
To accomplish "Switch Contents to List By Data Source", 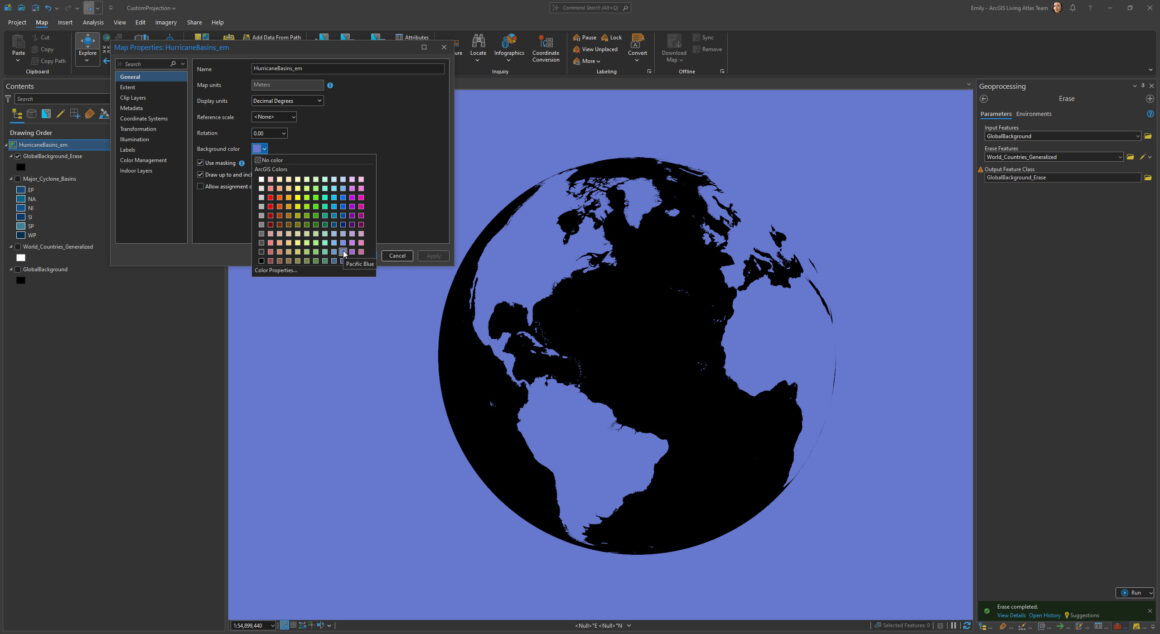I will (x=32, y=114).
